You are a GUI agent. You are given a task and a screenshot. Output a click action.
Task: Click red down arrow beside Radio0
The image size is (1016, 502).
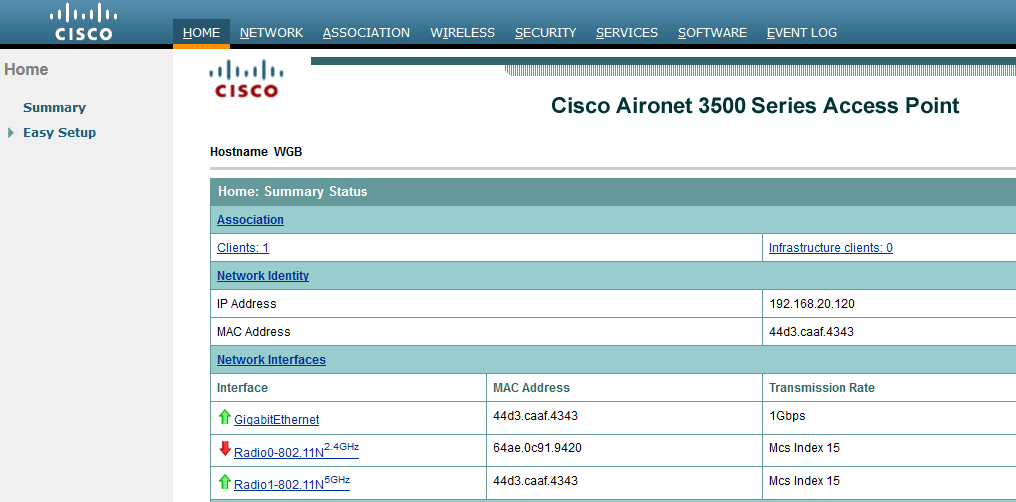(224, 450)
